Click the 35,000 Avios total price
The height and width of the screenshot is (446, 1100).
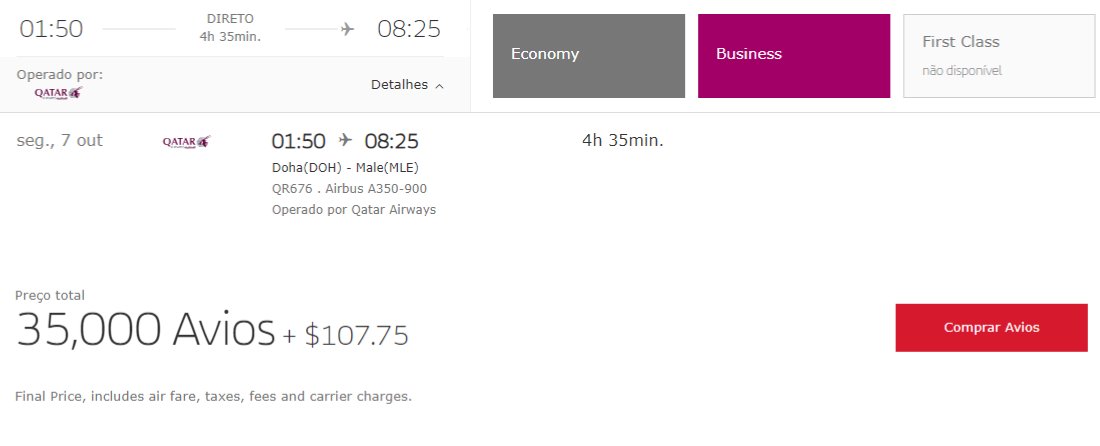[145, 330]
